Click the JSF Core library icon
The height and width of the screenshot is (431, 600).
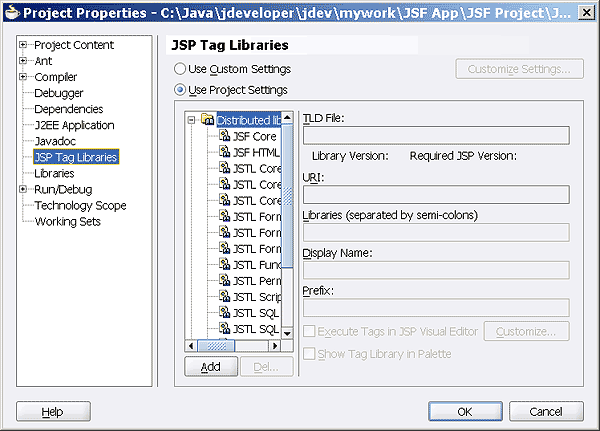click(225, 136)
